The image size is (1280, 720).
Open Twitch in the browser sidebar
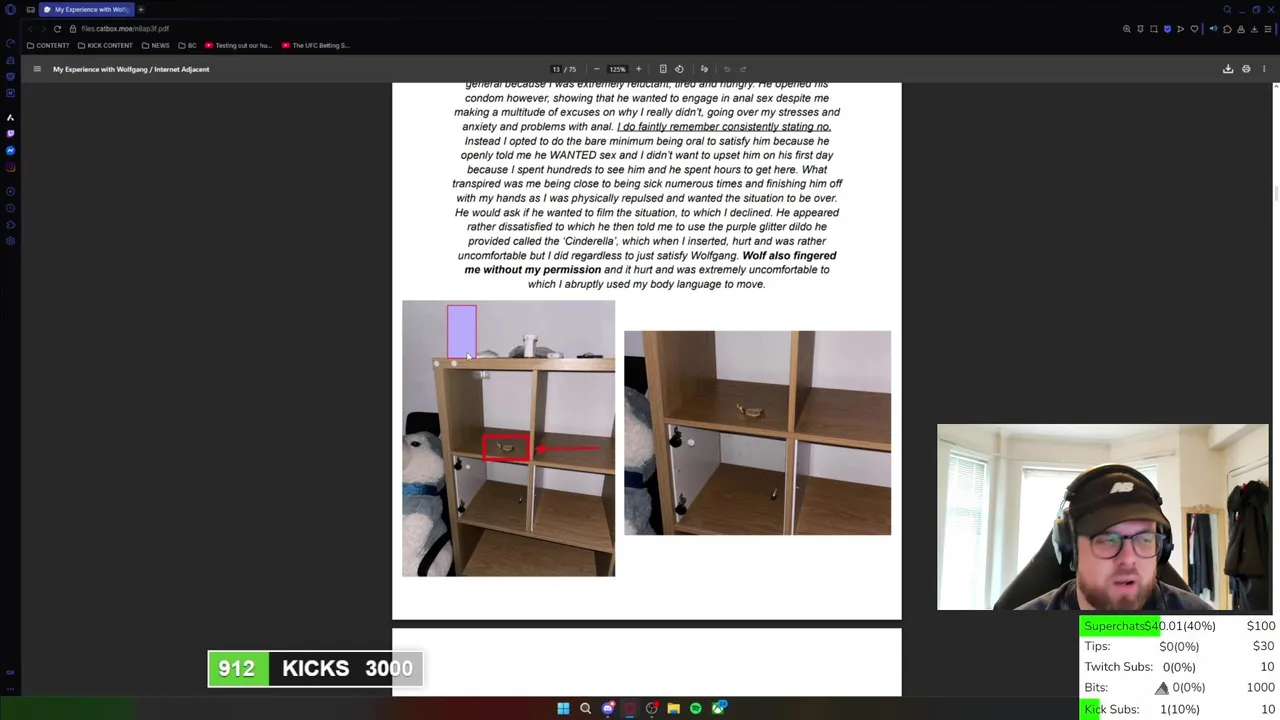pyautogui.click(x=10, y=133)
